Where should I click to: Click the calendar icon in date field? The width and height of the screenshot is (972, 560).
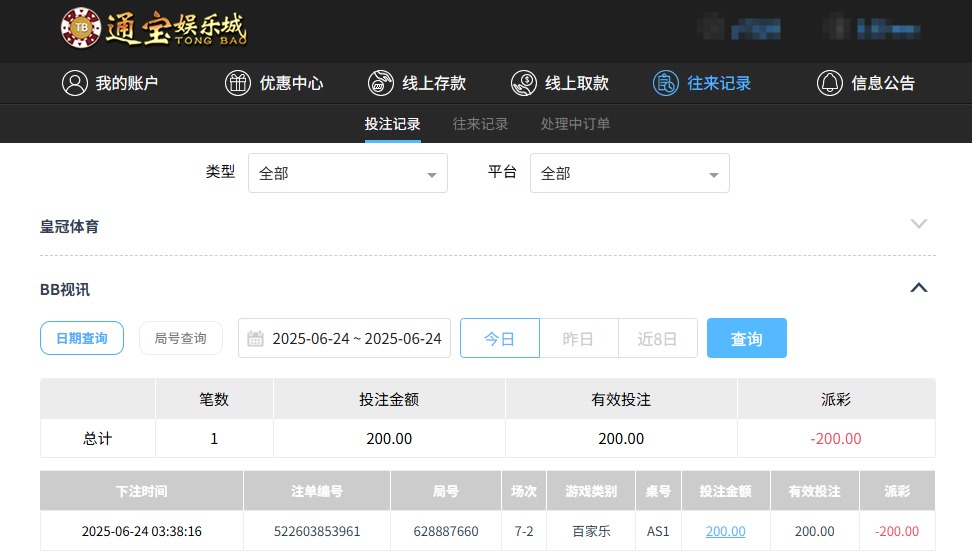[255, 339]
